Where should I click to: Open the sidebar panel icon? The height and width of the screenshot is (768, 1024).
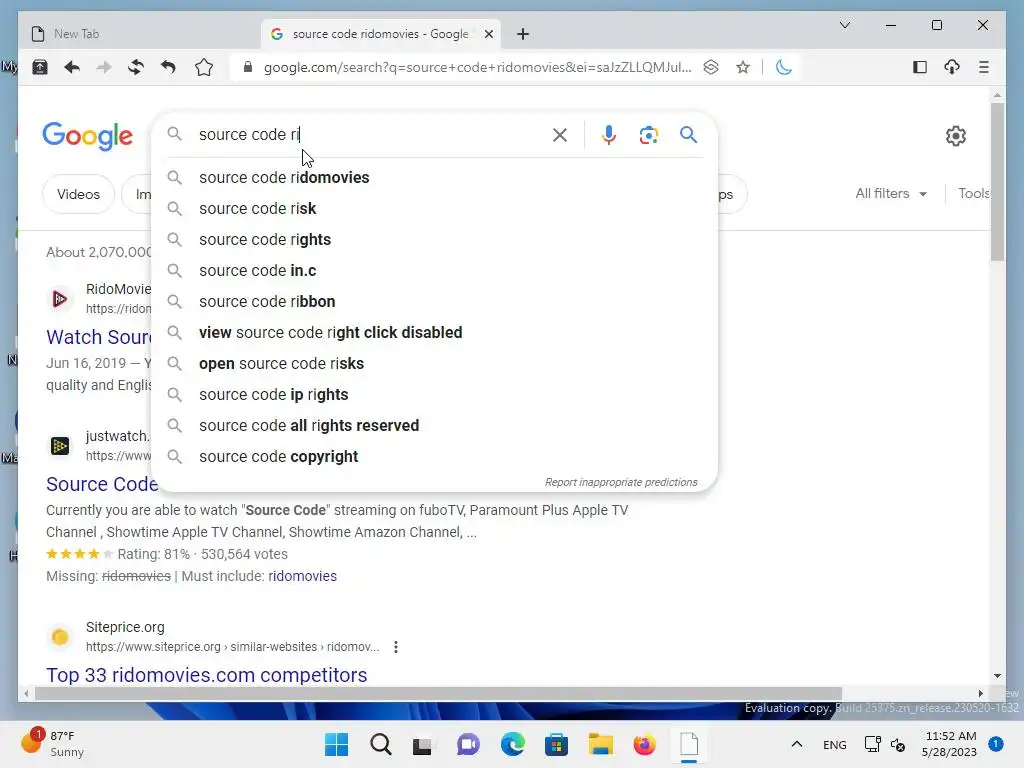pos(920,67)
